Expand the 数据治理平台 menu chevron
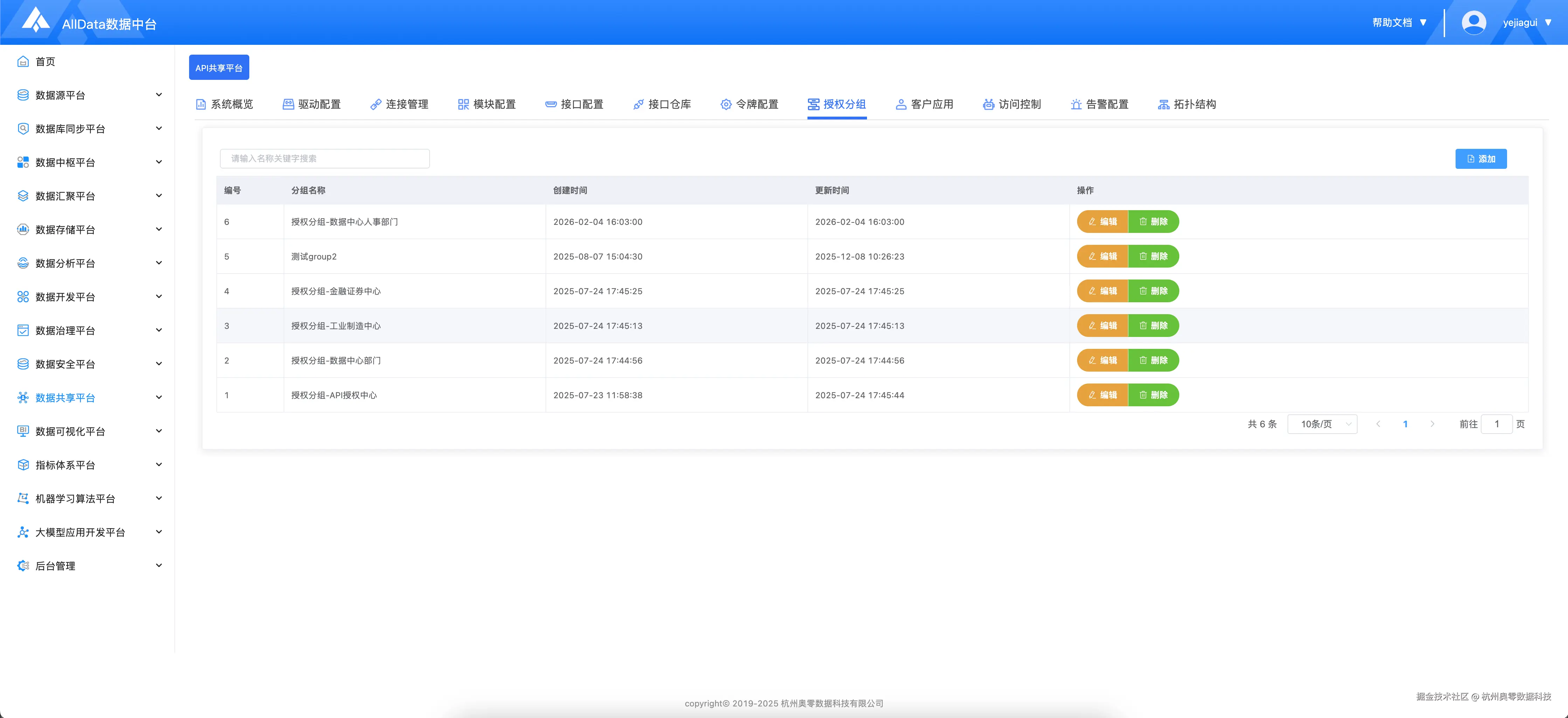This screenshot has height=718, width=1568. coord(159,330)
